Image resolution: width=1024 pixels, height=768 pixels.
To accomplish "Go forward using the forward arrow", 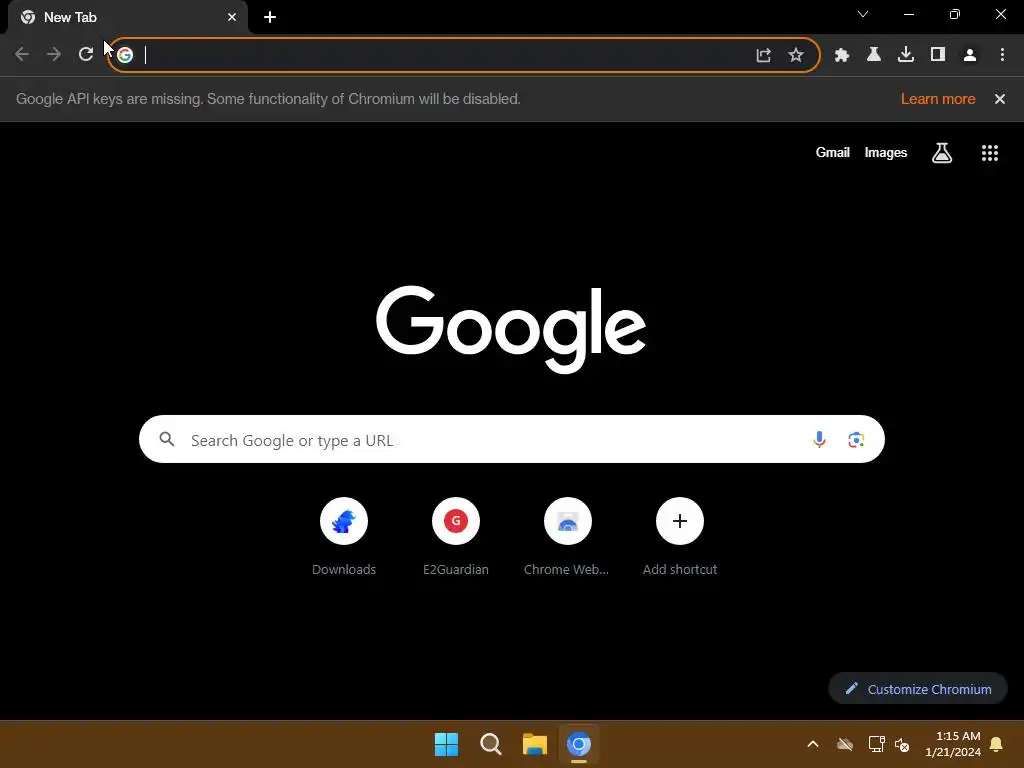I will [54, 54].
